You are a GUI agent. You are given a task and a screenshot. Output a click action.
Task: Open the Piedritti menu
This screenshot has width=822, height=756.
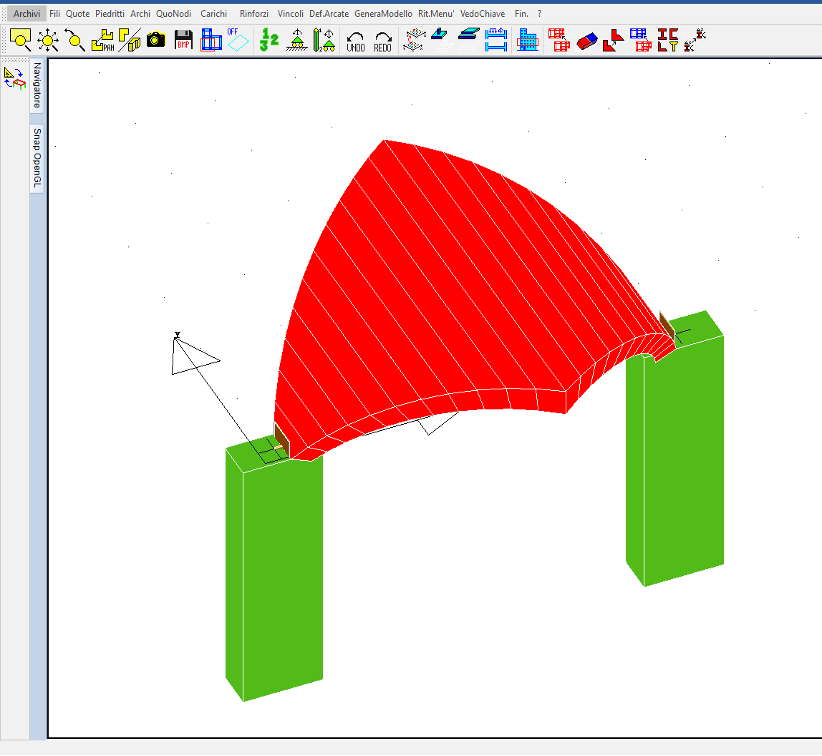click(x=110, y=14)
